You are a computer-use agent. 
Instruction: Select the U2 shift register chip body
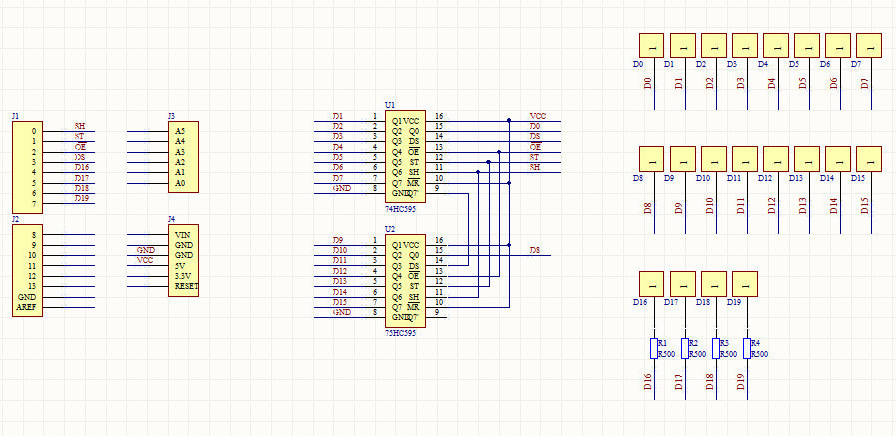click(x=405, y=280)
